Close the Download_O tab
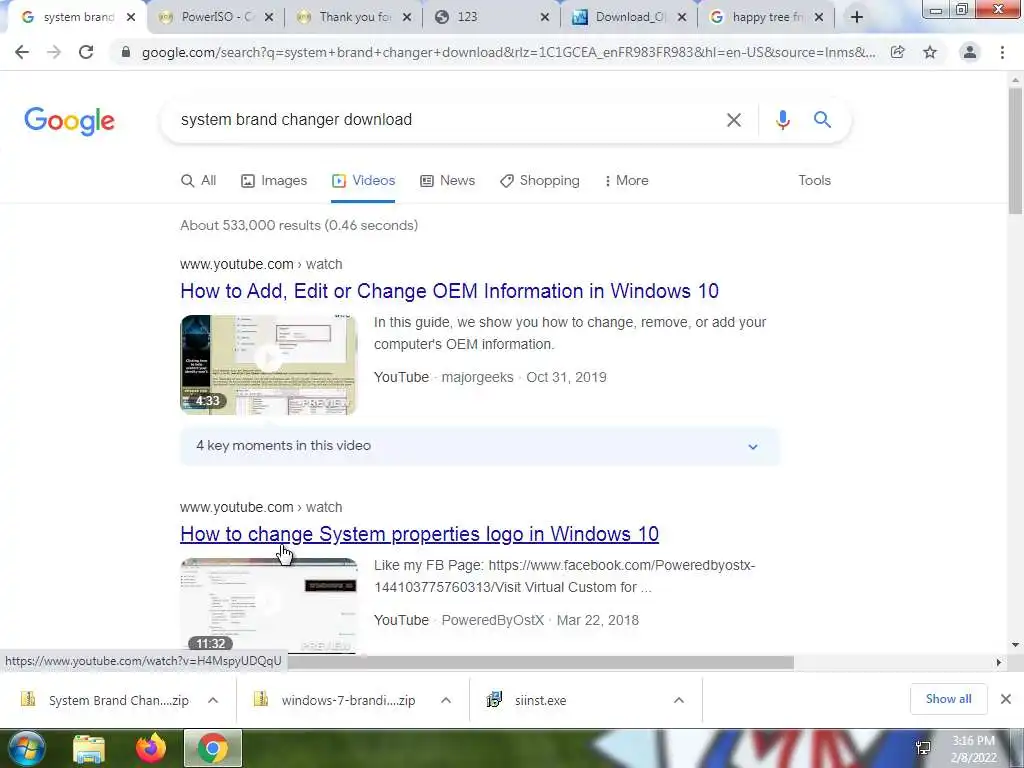This screenshot has height=768, width=1024. 682,17
